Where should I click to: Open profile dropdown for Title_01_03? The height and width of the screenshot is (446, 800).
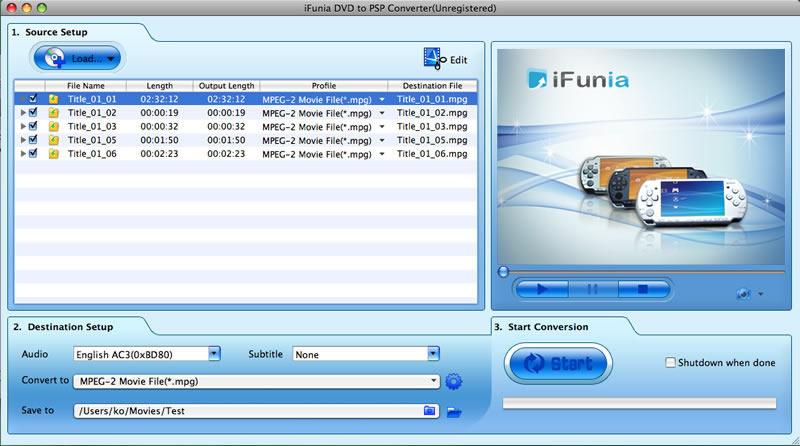[x=382, y=127]
